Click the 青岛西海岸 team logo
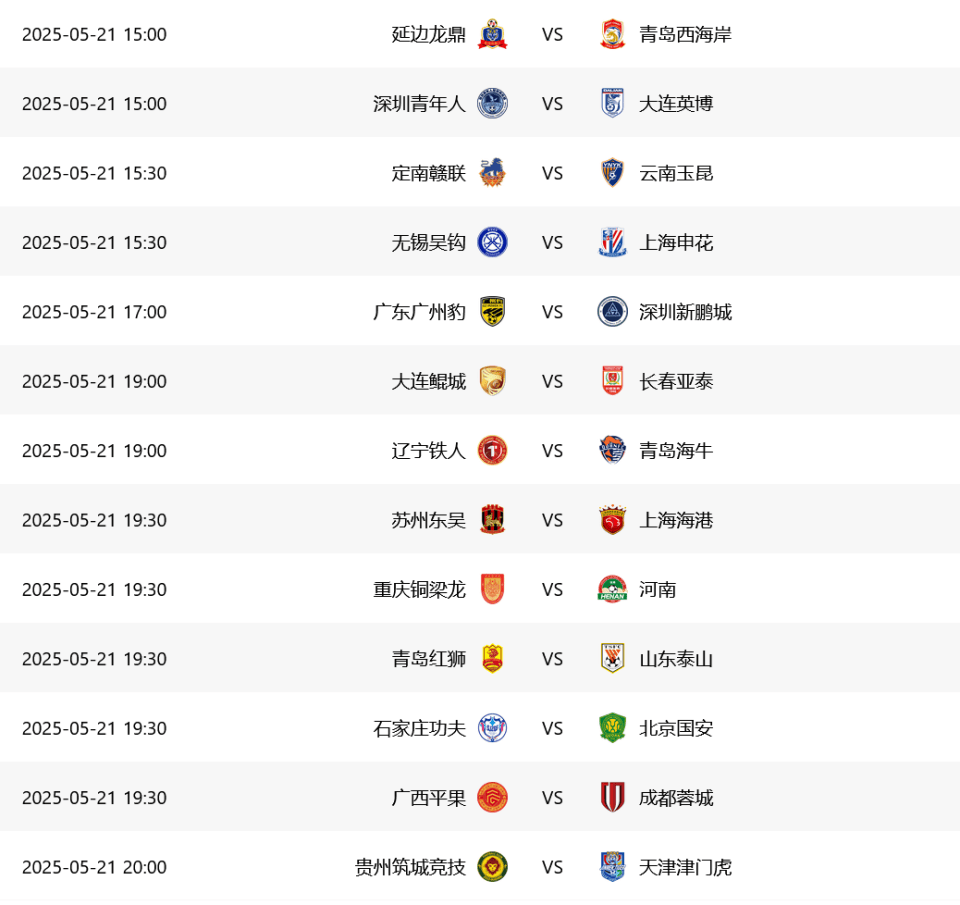Screen dimensions: 960x905 click(612, 34)
